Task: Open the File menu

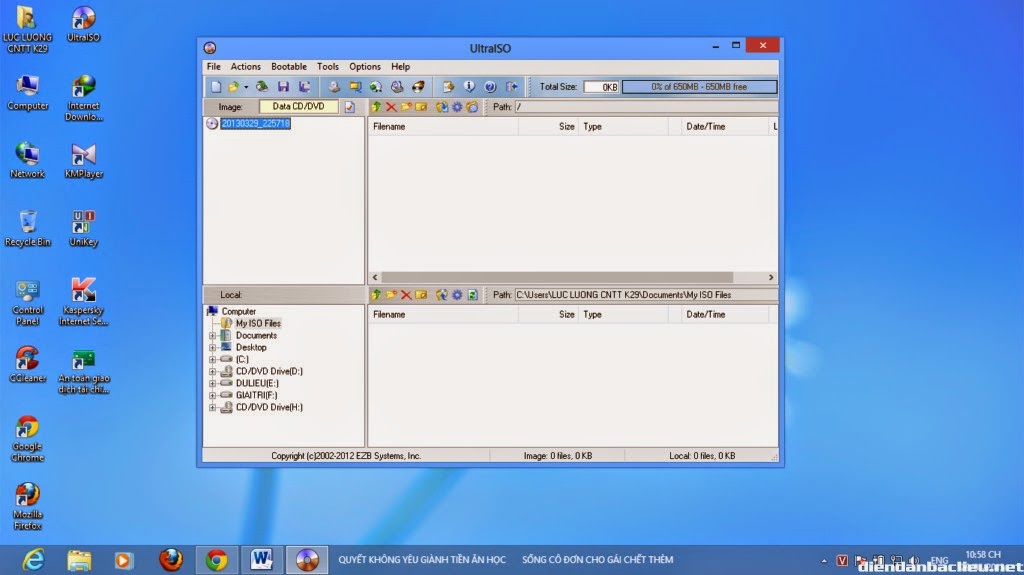Action: pos(214,67)
